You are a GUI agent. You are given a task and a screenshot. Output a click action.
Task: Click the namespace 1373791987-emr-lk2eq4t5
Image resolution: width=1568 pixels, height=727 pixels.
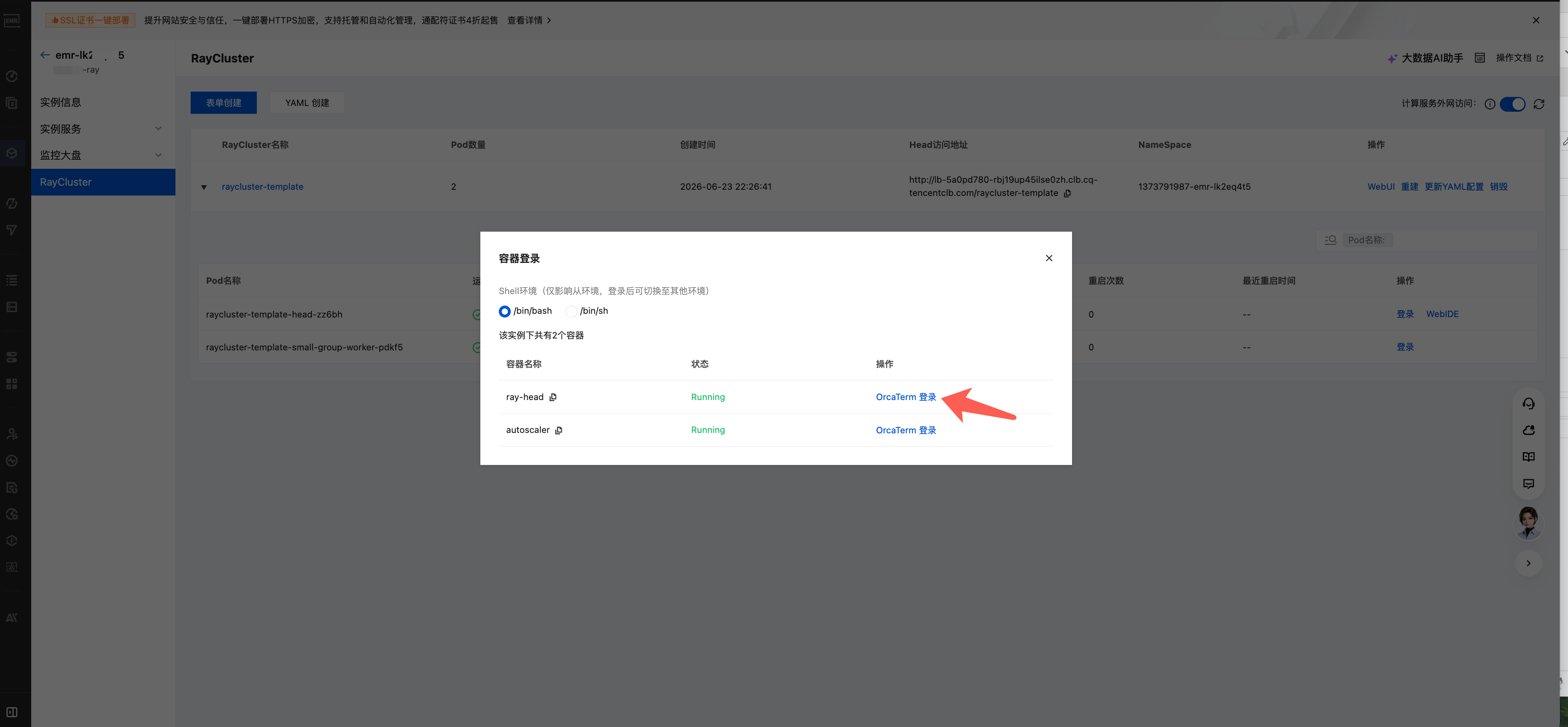tap(1194, 187)
